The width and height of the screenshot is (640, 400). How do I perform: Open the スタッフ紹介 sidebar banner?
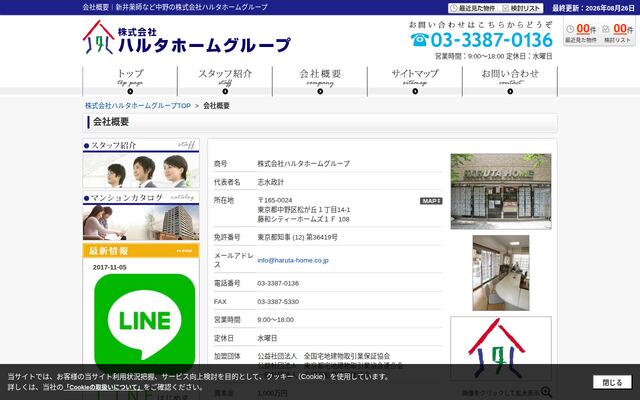[141, 163]
